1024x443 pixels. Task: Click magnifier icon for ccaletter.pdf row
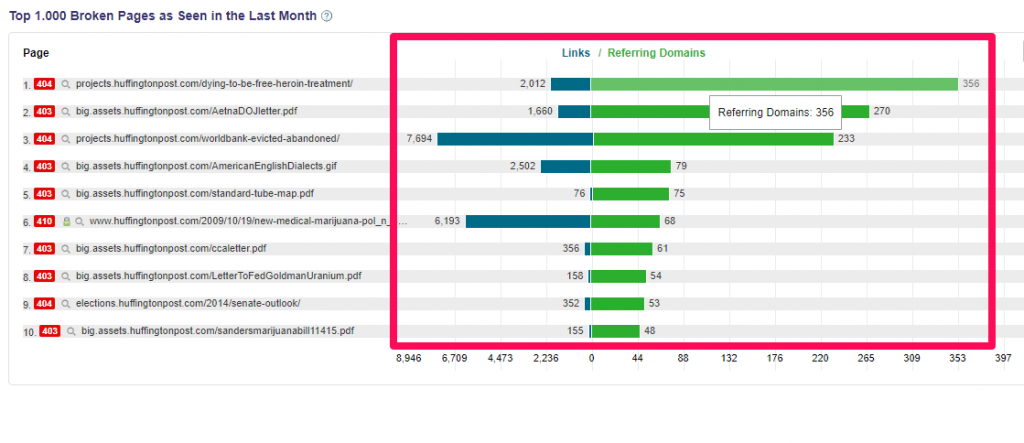coord(65,249)
